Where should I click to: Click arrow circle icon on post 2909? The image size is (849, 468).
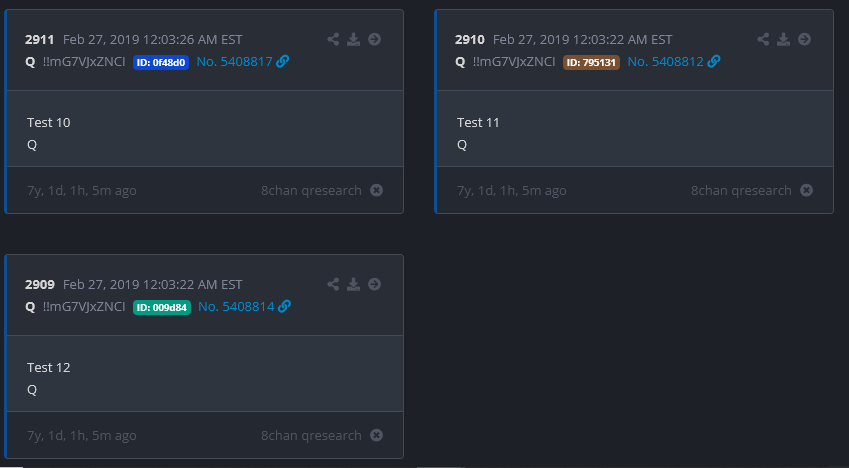coord(374,284)
